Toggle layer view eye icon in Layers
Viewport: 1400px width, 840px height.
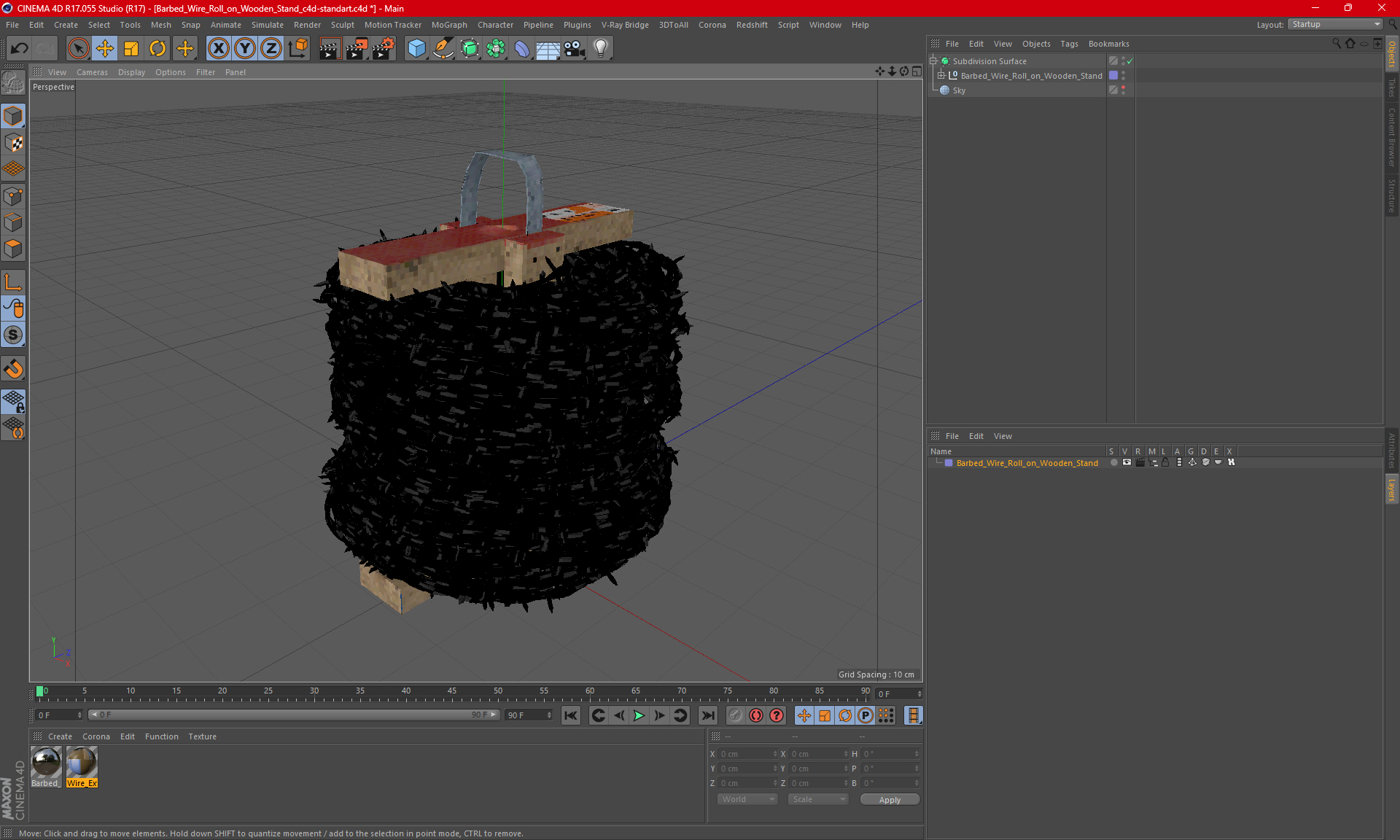[x=1127, y=462]
